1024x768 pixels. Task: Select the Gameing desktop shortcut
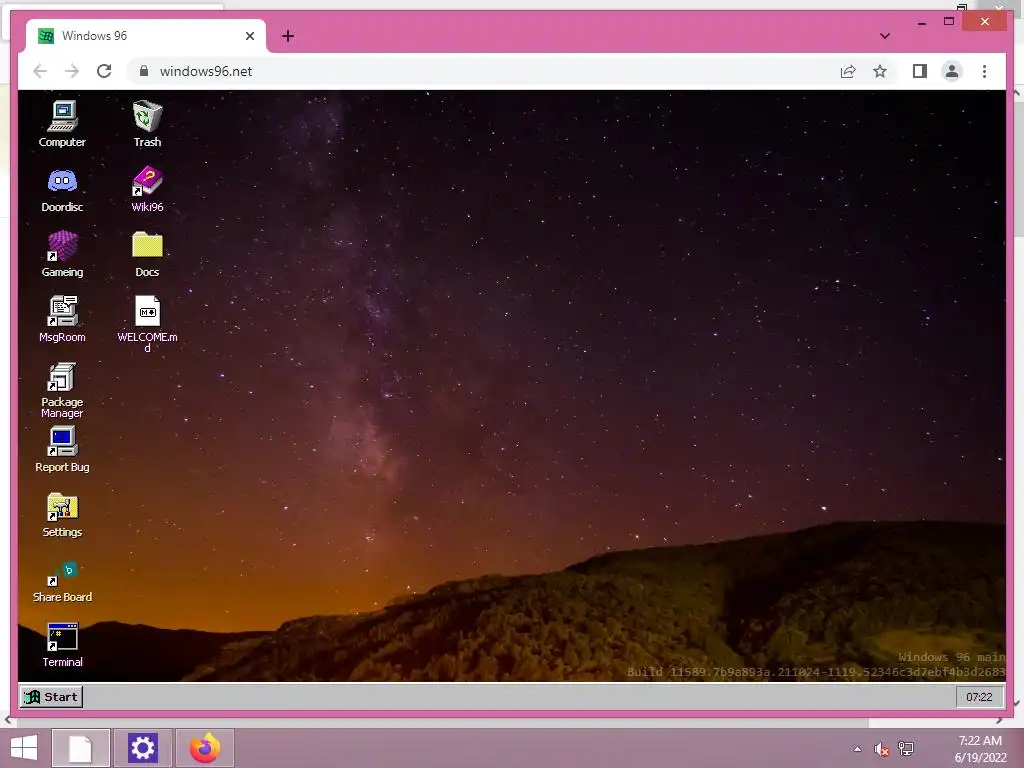[x=62, y=254]
